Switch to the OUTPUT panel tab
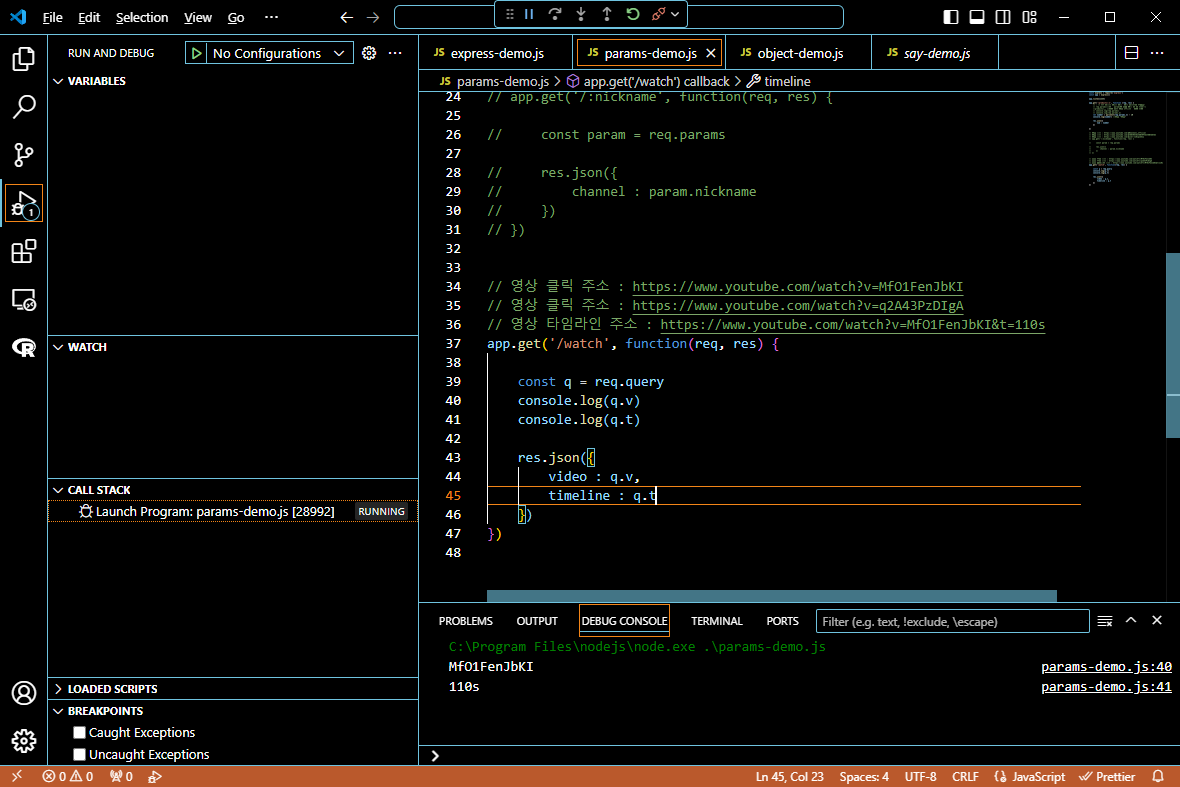The width and height of the screenshot is (1180, 787). pyautogui.click(x=537, y=621)
